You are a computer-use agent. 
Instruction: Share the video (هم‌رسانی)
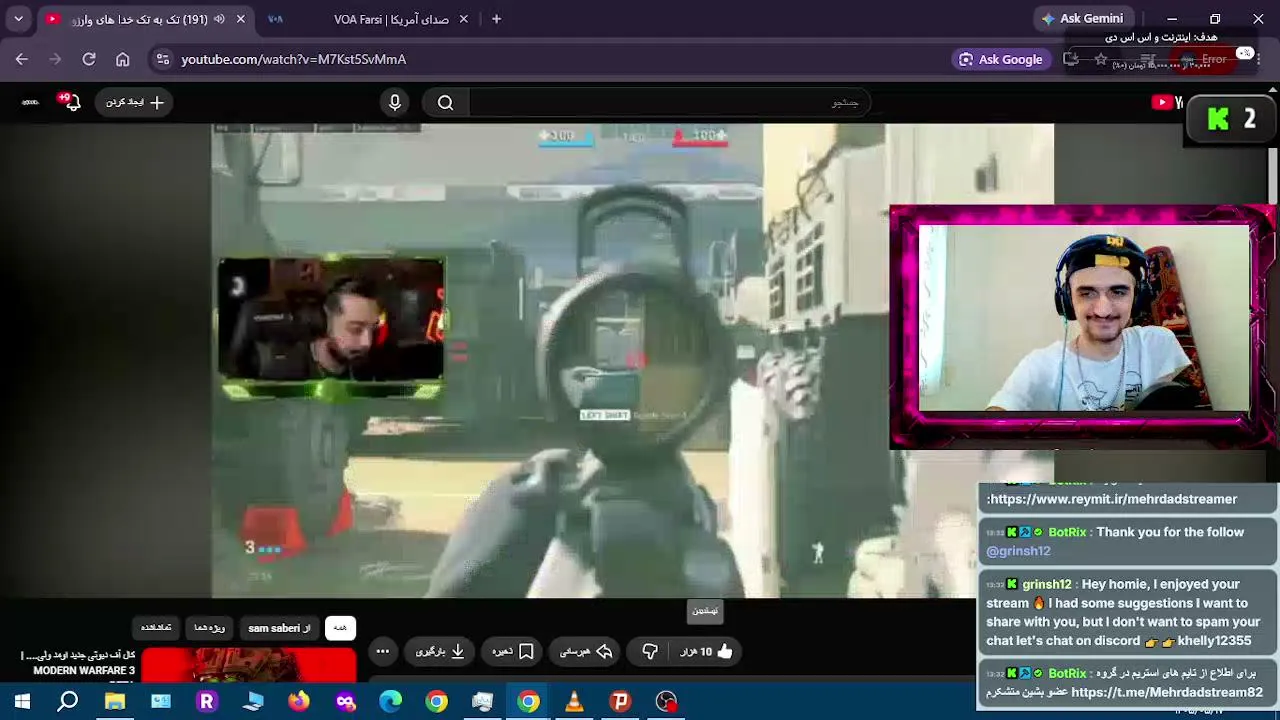pyautogui.click(x=586, y=652)
